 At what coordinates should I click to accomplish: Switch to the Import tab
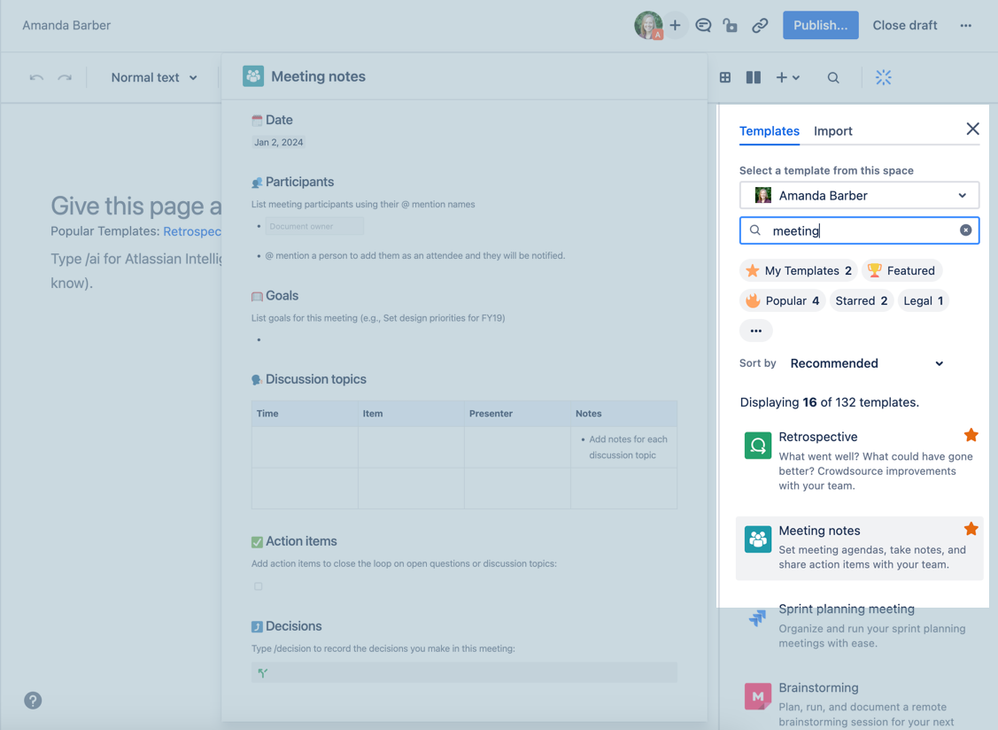pos(833,131)
